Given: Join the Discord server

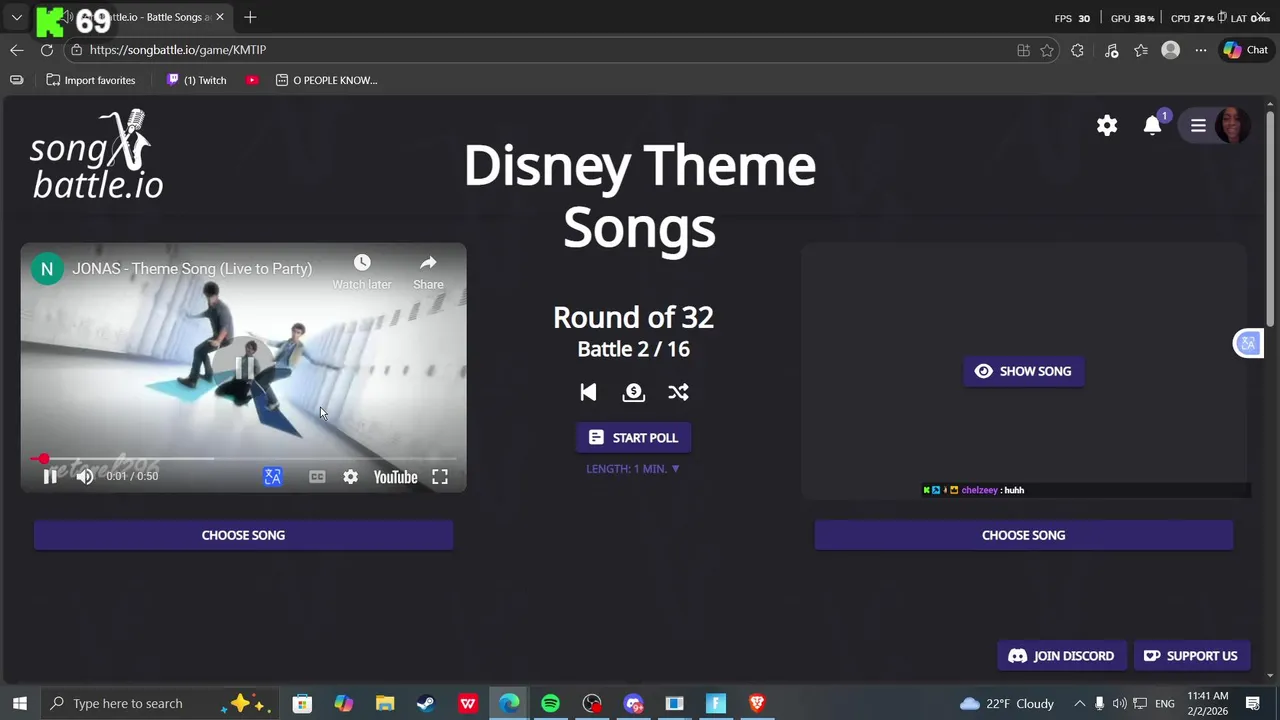Looking at the screenshot, I should click(x=1061, y=656).
